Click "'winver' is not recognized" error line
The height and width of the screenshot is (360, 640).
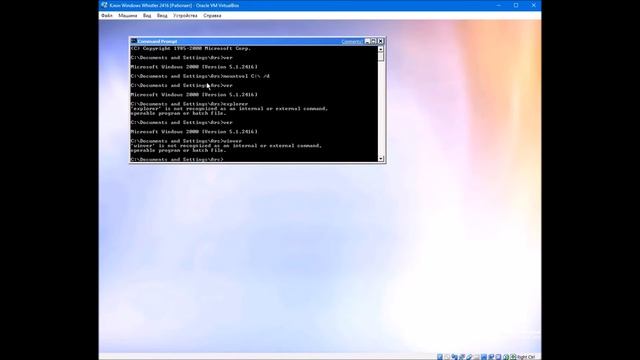tap(226, 146)
